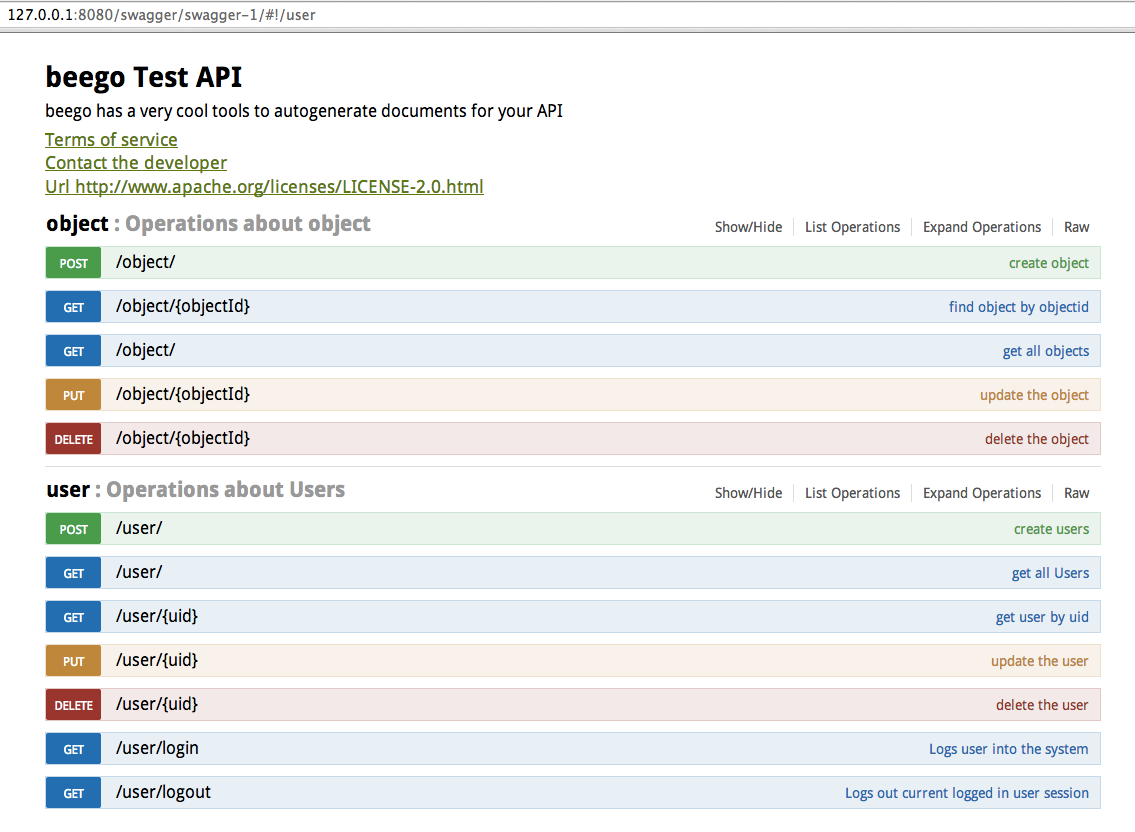Expand the GET /object/ path
The image size is (1135, 832).
(x=145, y=350)
